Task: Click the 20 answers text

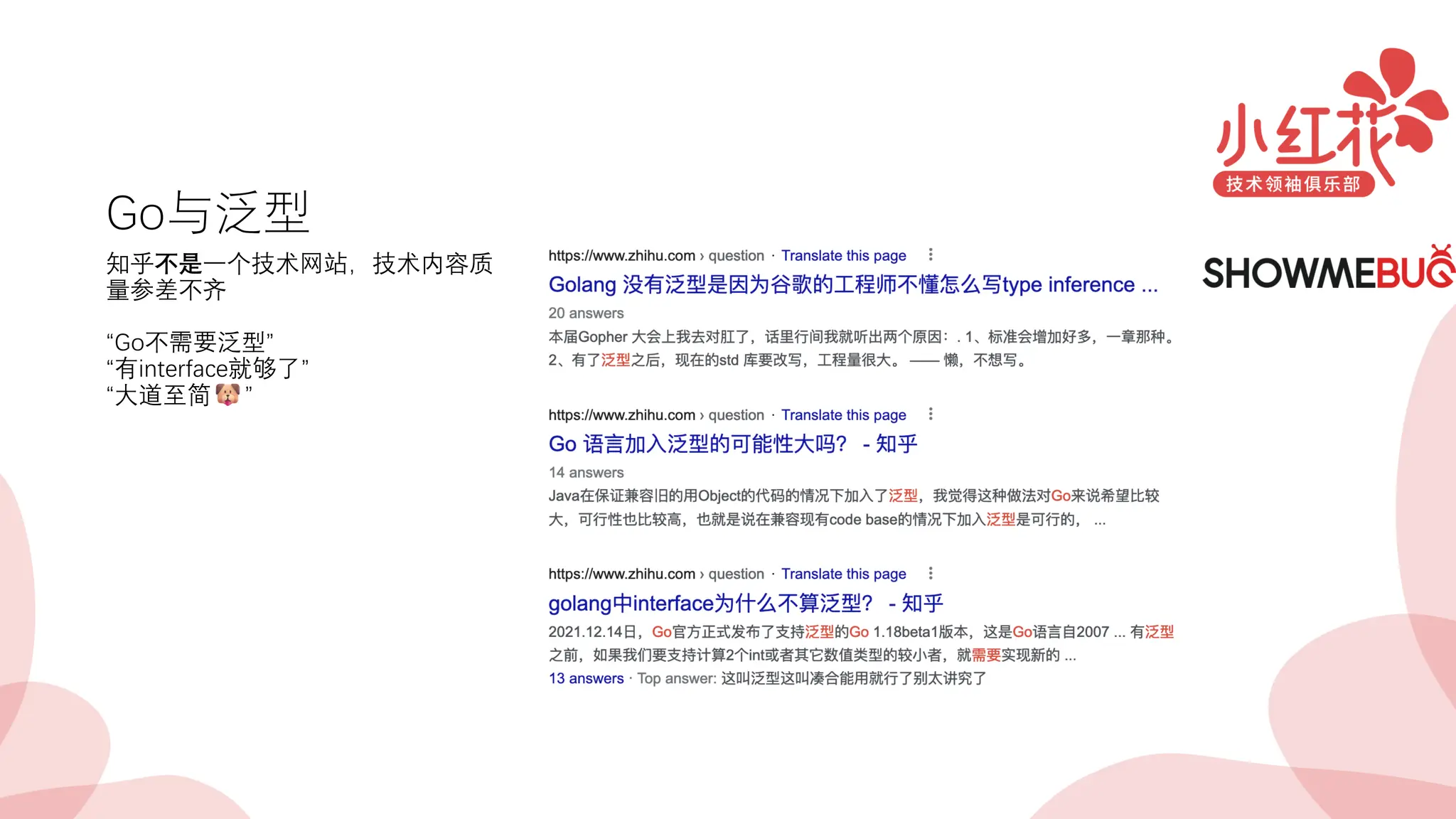Action: click(586, 313)
